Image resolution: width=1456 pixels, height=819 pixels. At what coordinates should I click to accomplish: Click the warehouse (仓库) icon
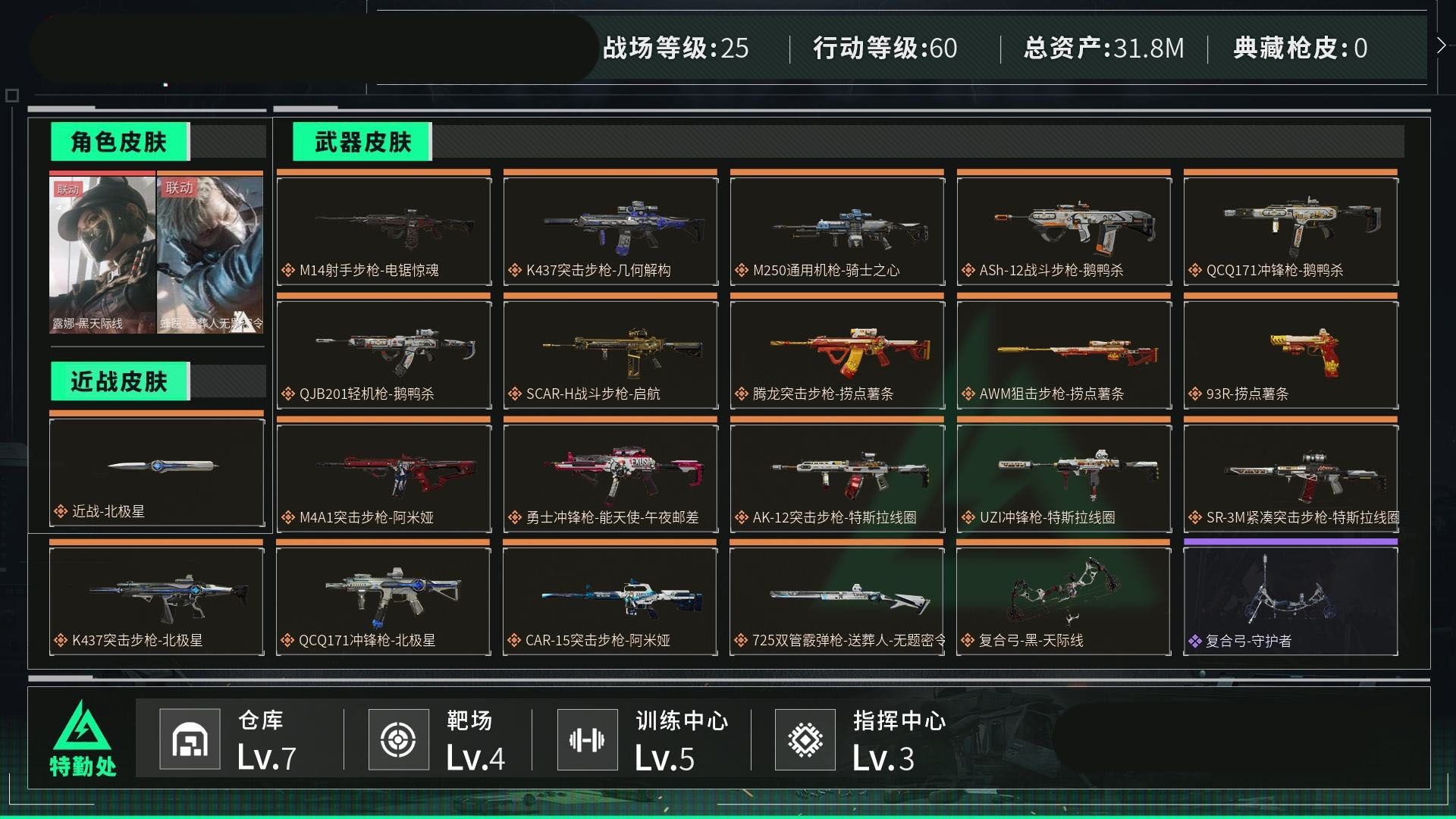190,739
